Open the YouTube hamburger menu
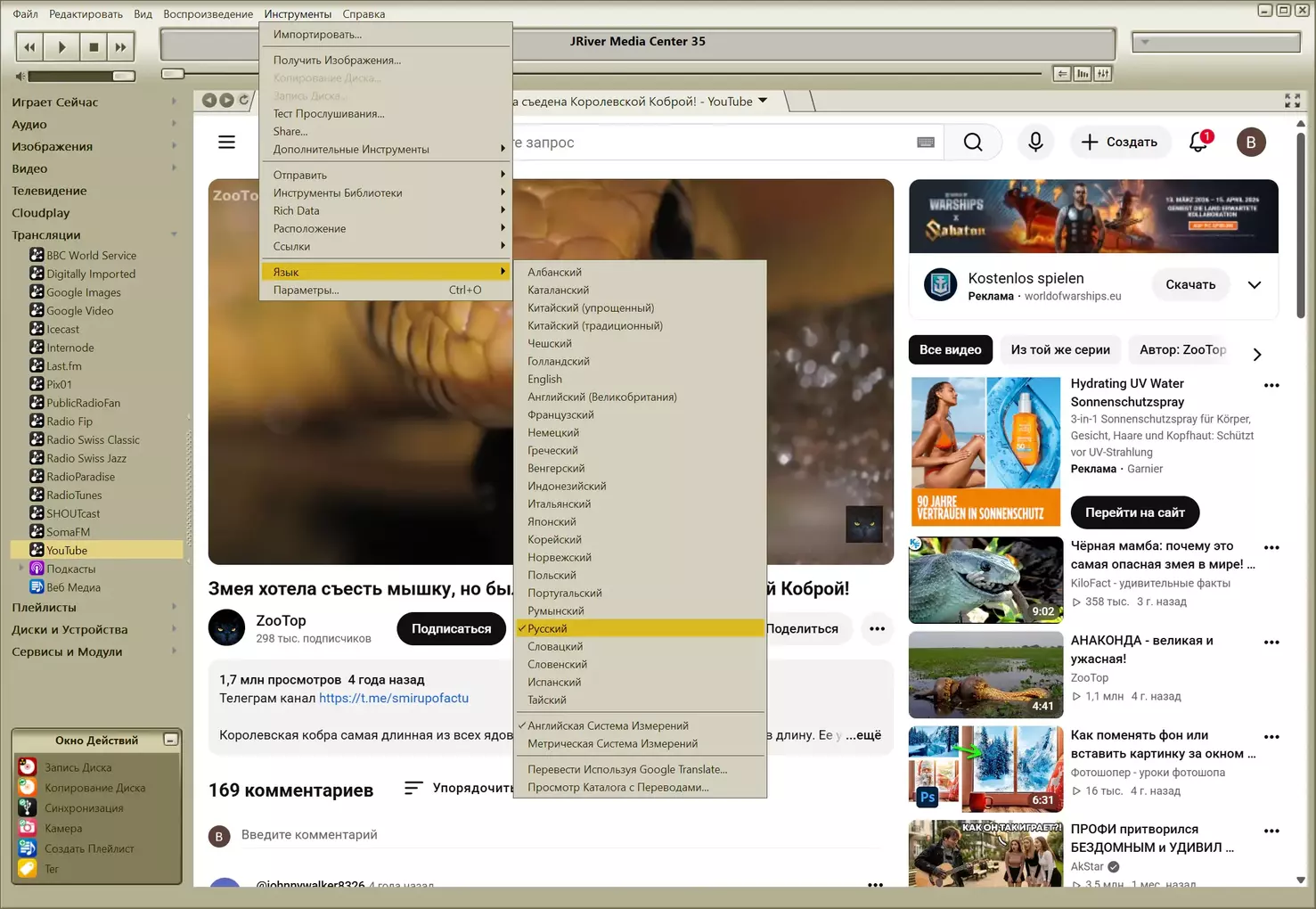The width and height of the screenshot is (1316, 909). click(227, 143)
